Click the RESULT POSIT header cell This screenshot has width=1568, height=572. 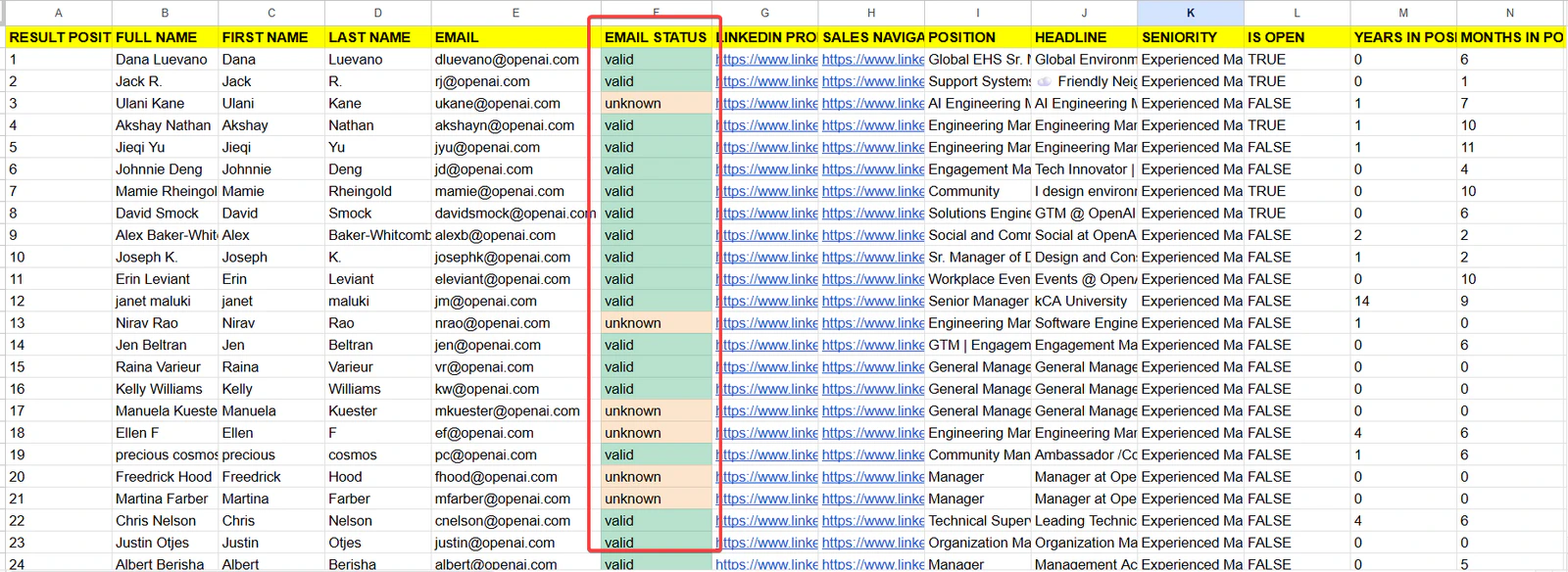point(58,37)
